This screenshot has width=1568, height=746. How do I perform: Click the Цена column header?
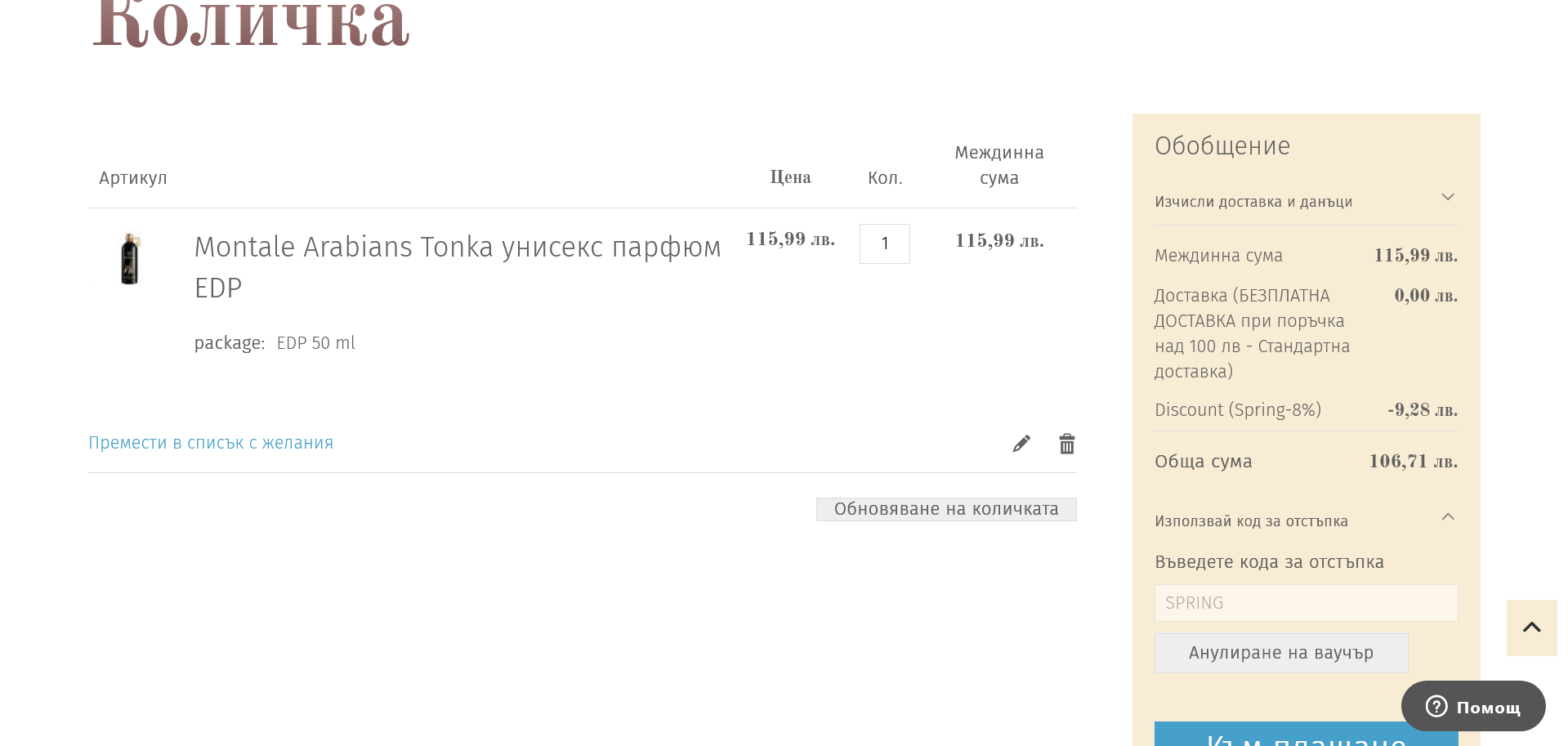click(x=790, y=177)
